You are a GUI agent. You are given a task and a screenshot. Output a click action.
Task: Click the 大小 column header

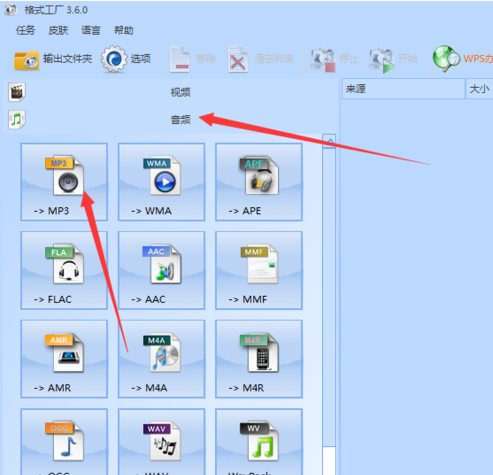pyautogui.click(x=479, y=89)
